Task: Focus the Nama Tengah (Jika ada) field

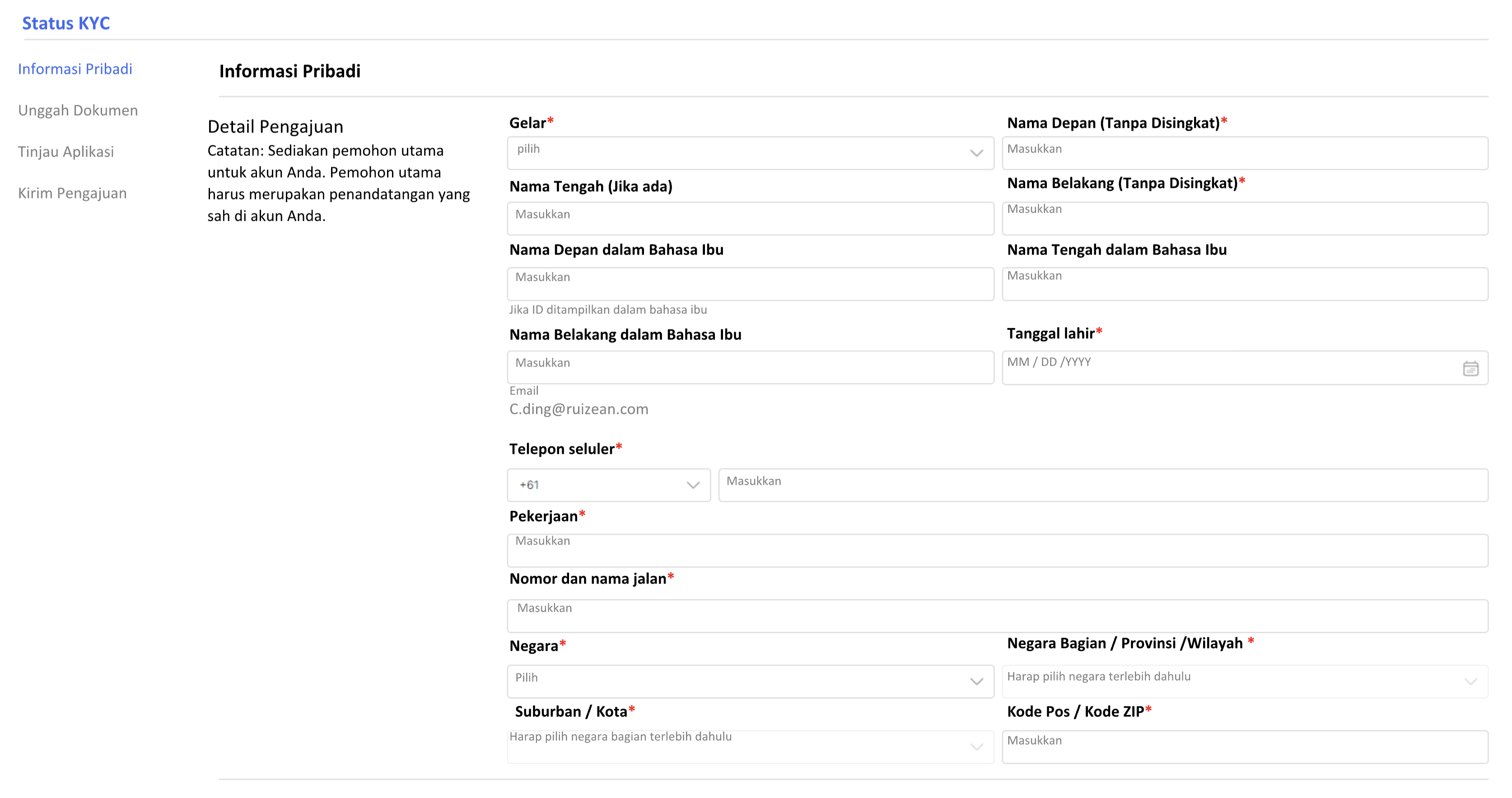Action: (x=750, y=218)
